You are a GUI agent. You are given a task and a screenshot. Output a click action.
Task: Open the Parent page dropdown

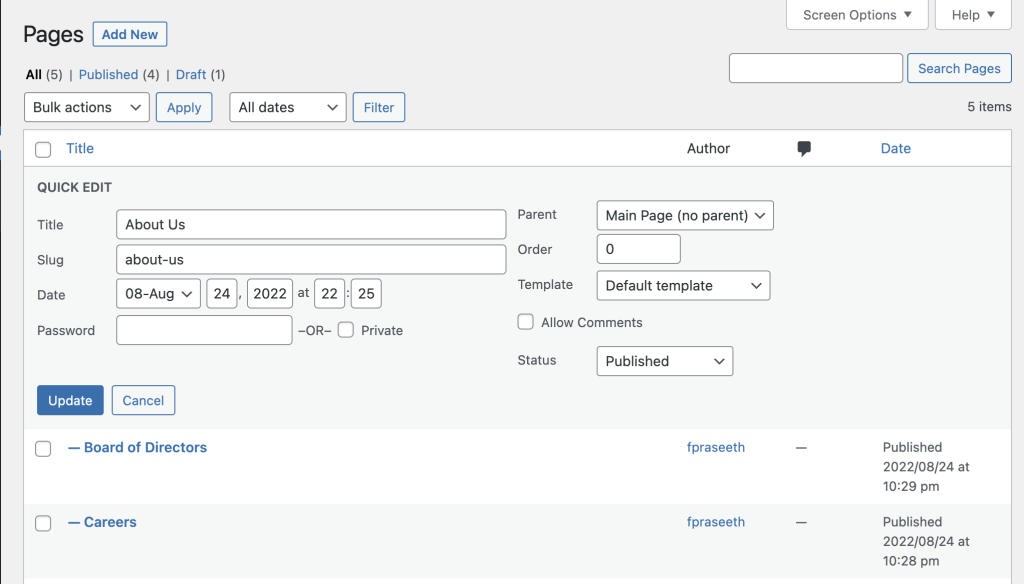pyautogui.click(x=684, y=214)
